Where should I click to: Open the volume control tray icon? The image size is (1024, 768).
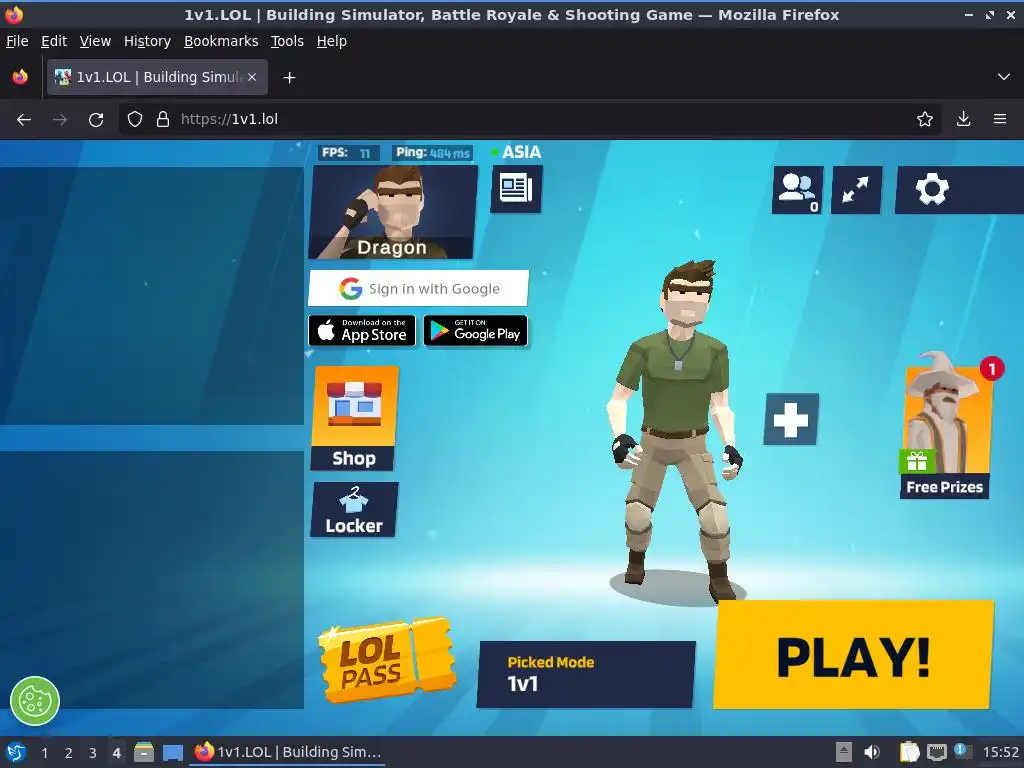[x=872, y=752]
